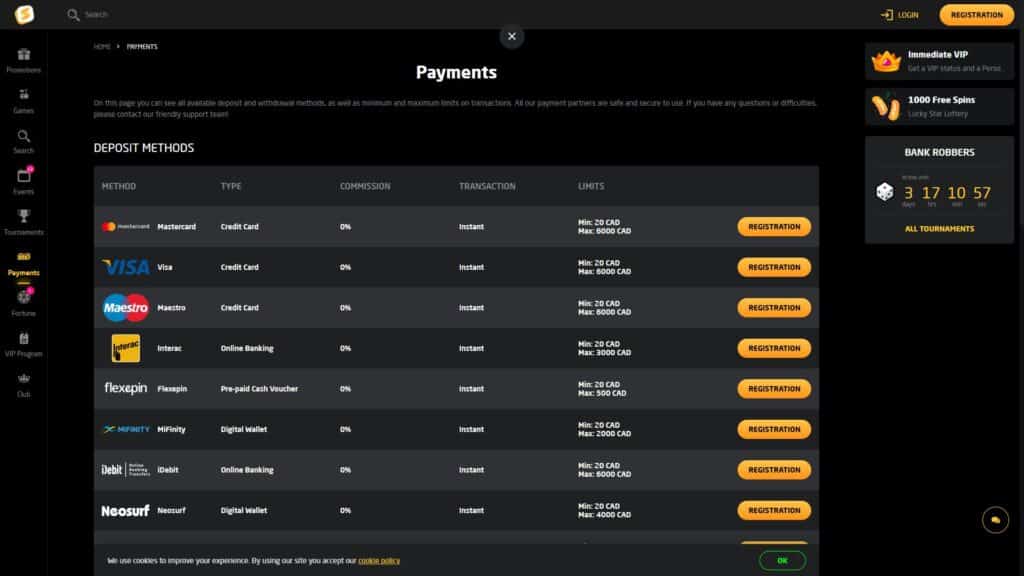Click the Immediate VIP crown icon
Image resolution: width=1024 pixels, height=576 pixels.
pos(886,61)
